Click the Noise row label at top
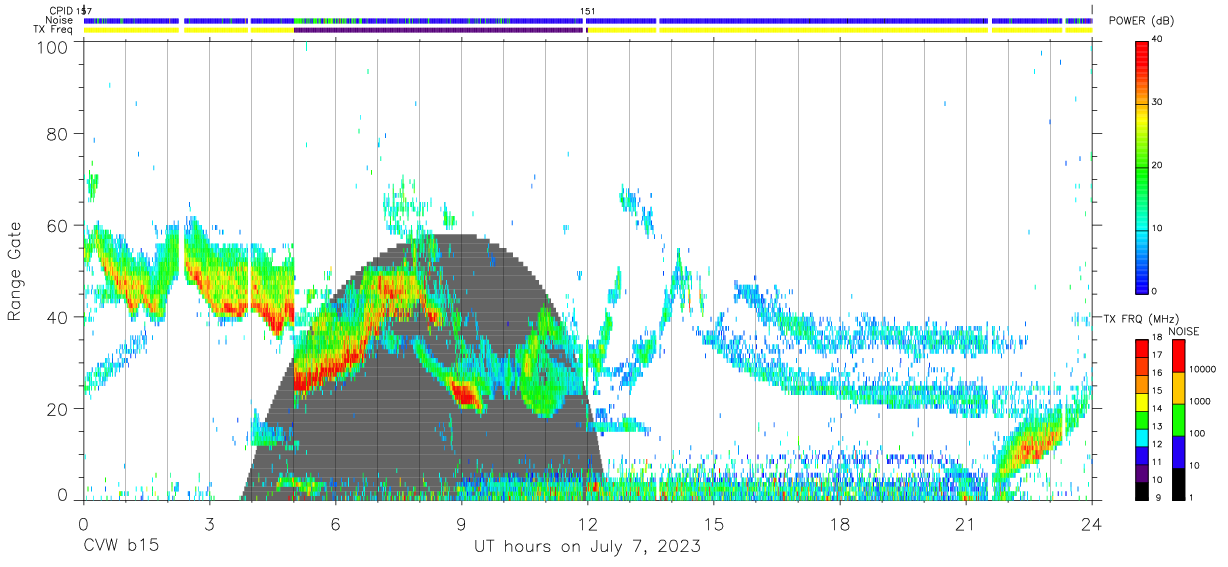Screen dimensions: 1228x567 60,20
